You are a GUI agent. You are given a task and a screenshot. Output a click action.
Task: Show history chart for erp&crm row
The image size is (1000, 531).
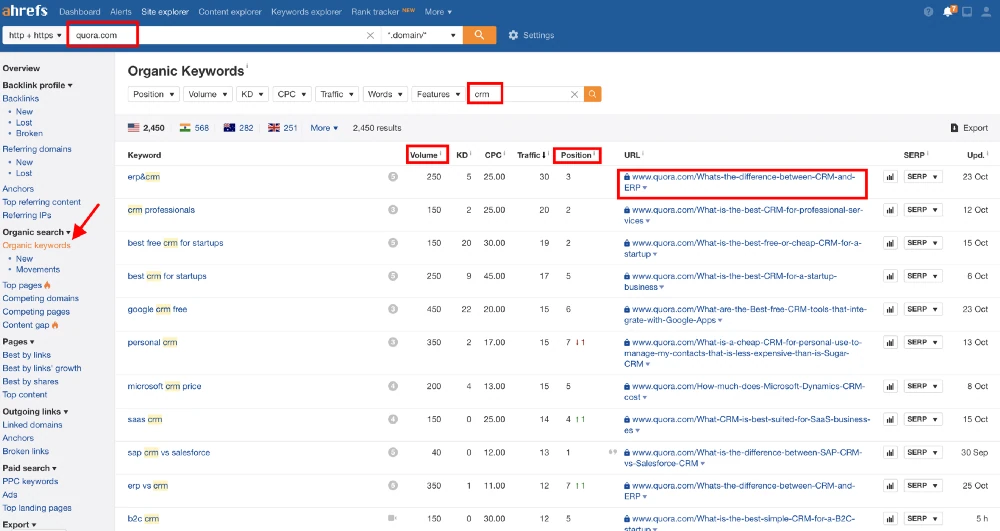pos(890,177)
